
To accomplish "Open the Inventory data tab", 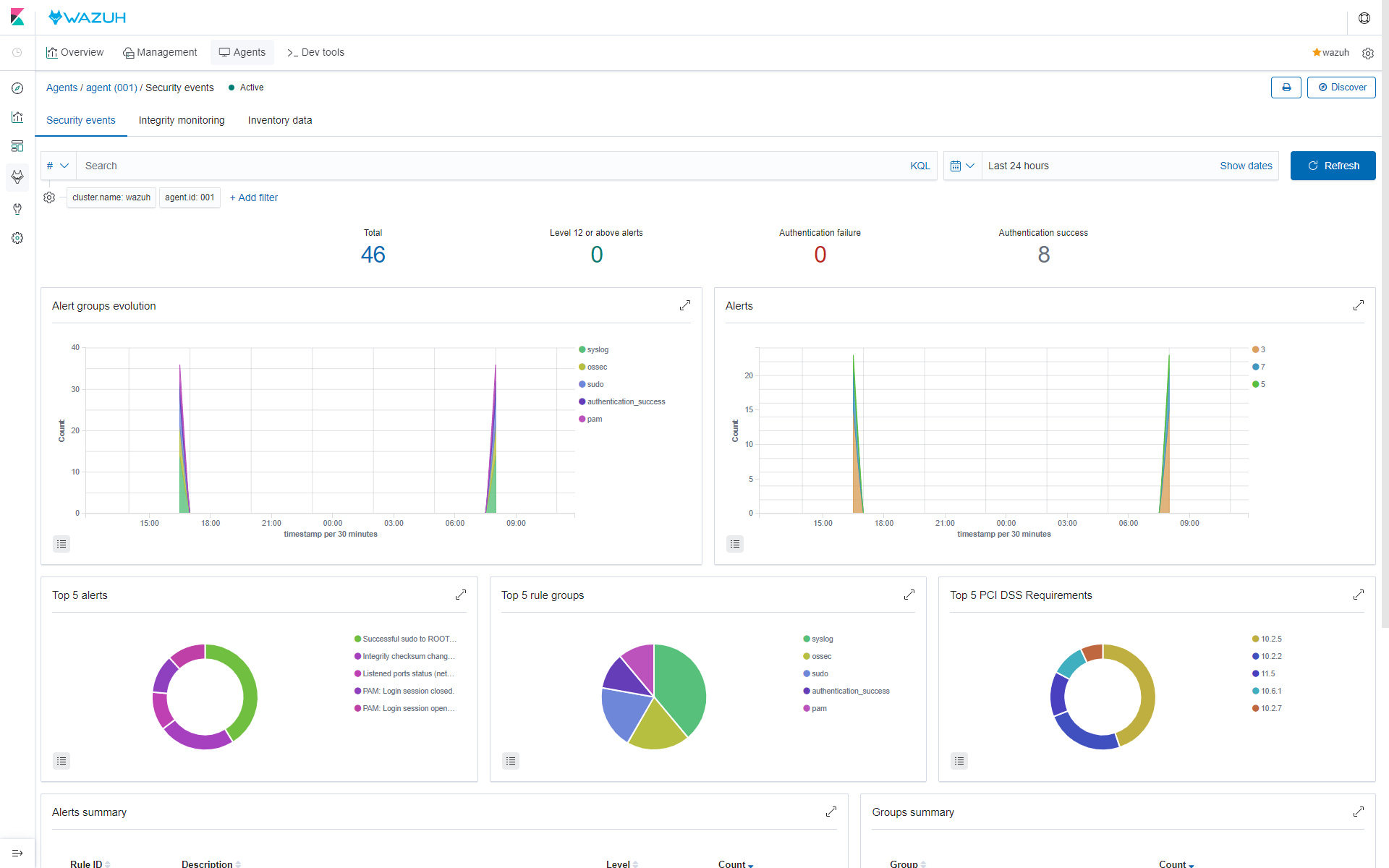I will tap(279, 120).
